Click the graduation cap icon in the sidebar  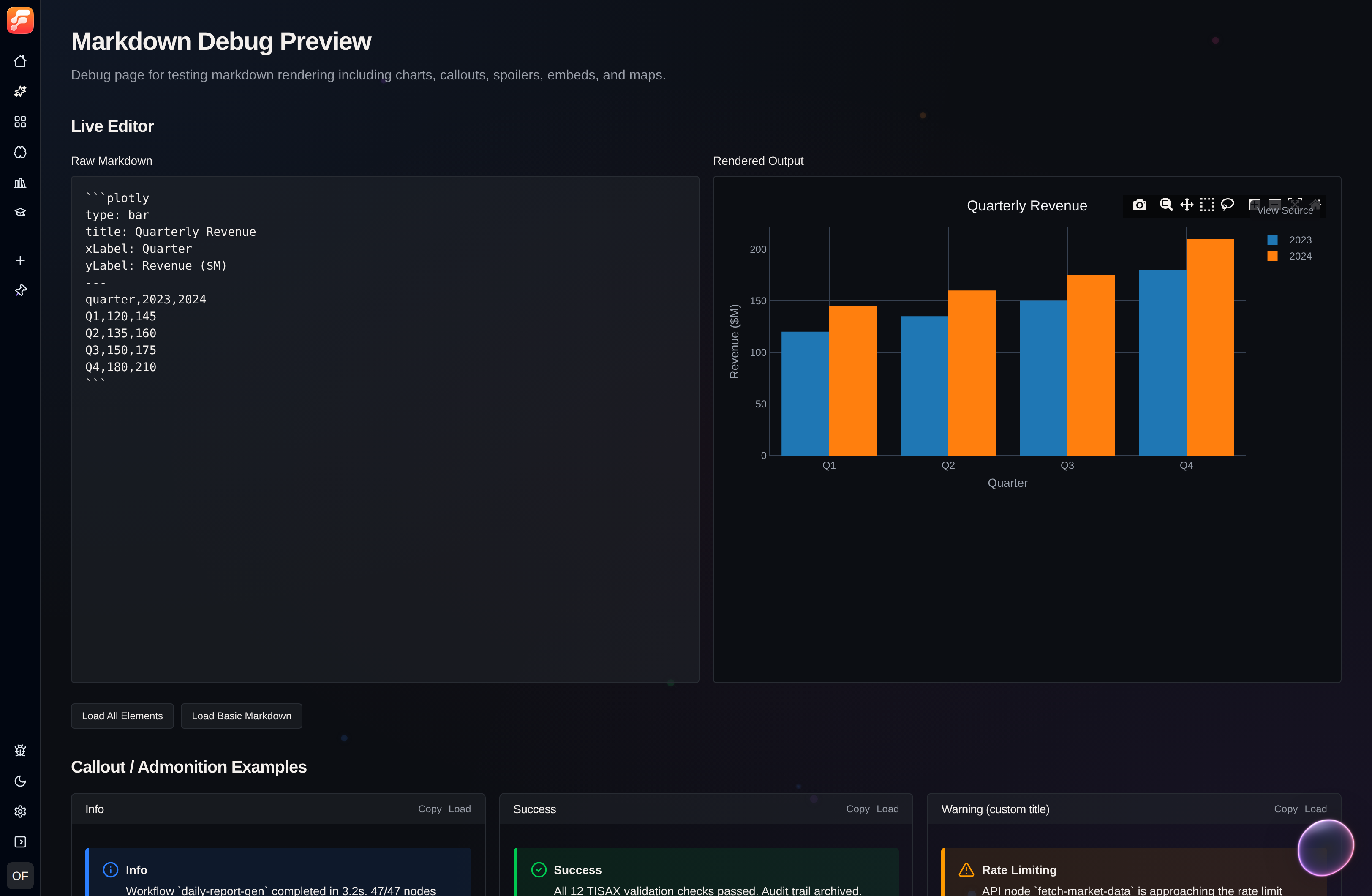[x=20, y=213]
